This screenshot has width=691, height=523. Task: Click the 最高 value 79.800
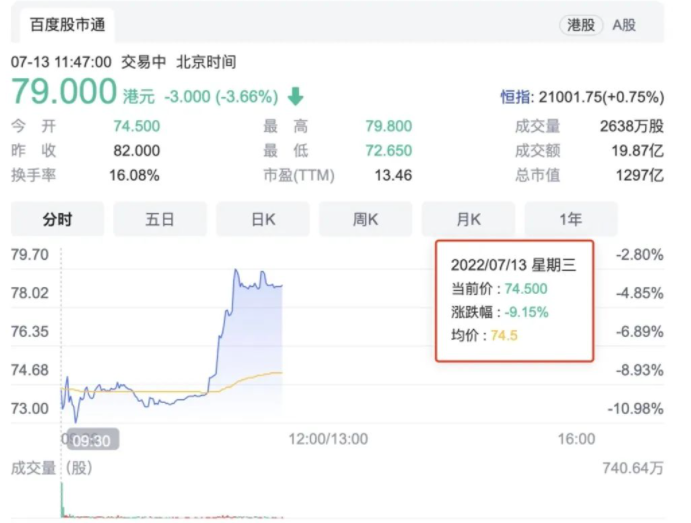[388, 126]
